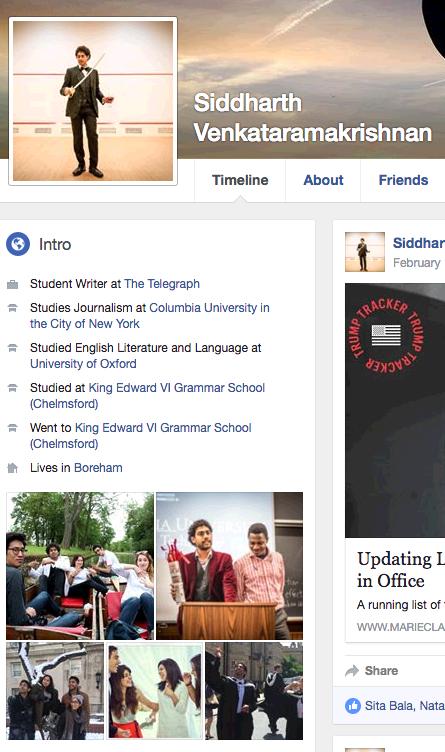Follow the University of Oxford link
445x752 pixels.
83,364
